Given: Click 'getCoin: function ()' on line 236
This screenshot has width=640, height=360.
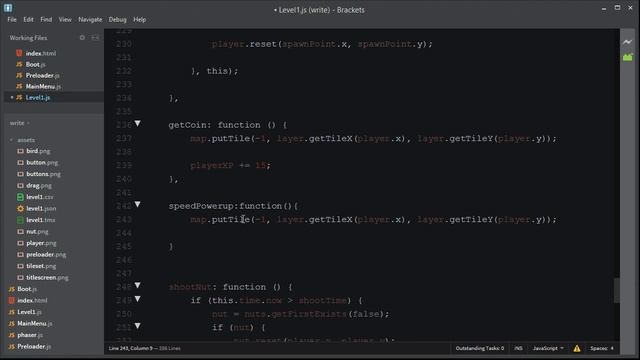Looking at the screenshot, I should coord(222,125).
